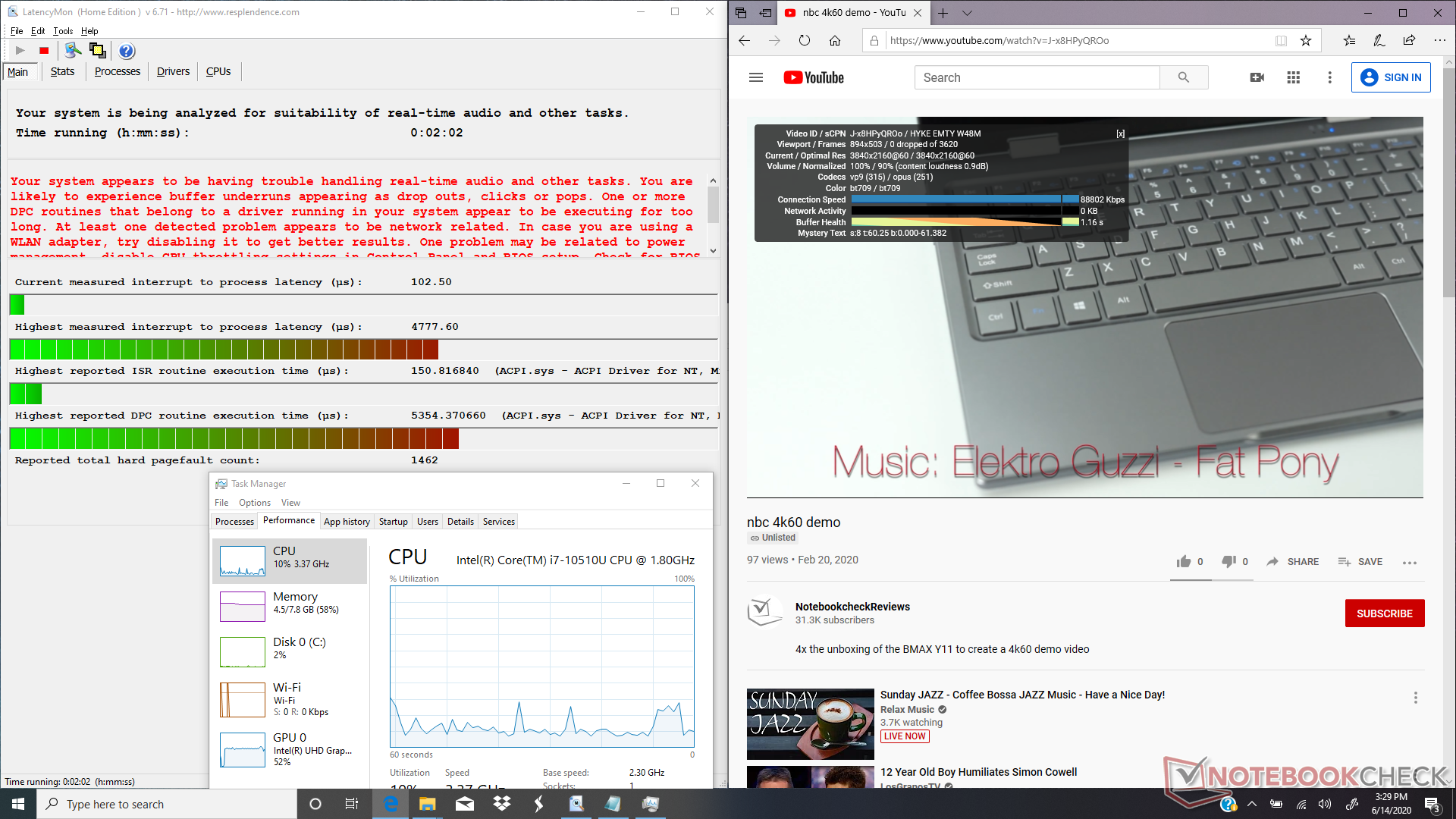The width and height of the screenshot is (1456, 819).
Task: Open reading view in address bar
Action: [1281, 41]
